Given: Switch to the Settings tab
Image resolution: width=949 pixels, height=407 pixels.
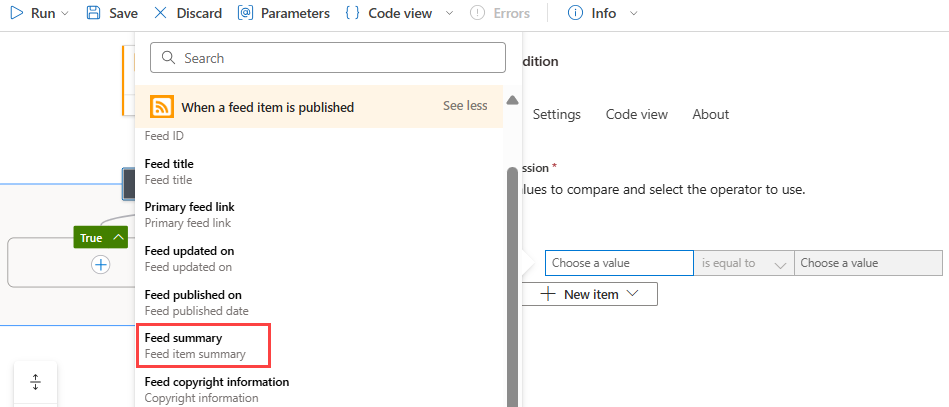Looking at the screenshot, I should (x=556, y=114).
